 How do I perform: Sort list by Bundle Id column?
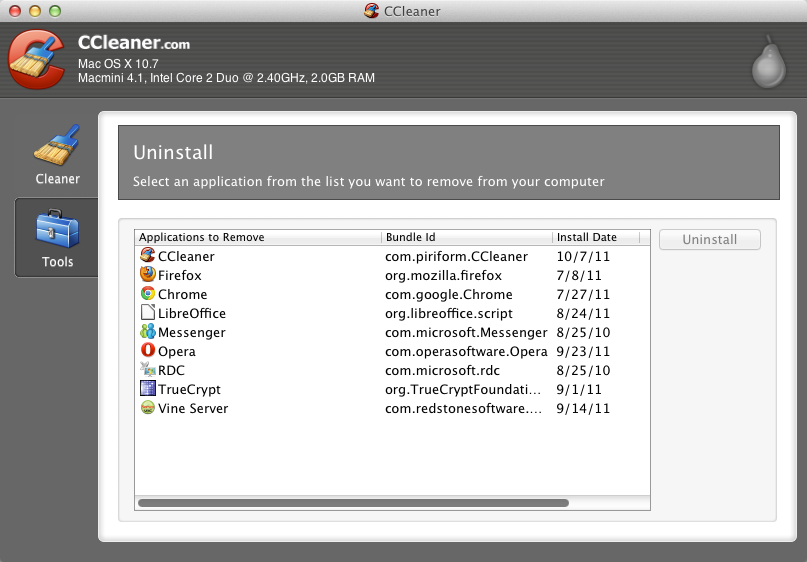pyautogui.click(x=466, y=238)
